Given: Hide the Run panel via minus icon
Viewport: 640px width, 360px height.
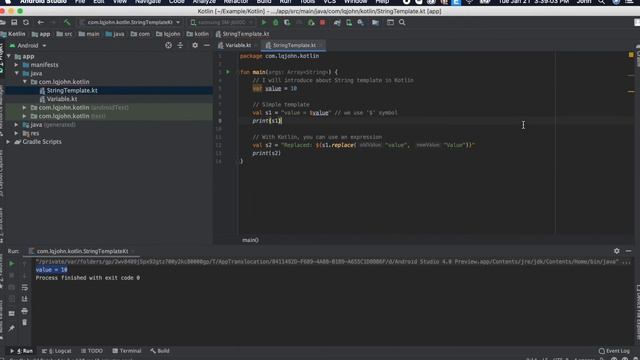Looking at the screenshot, I should 629,251.
